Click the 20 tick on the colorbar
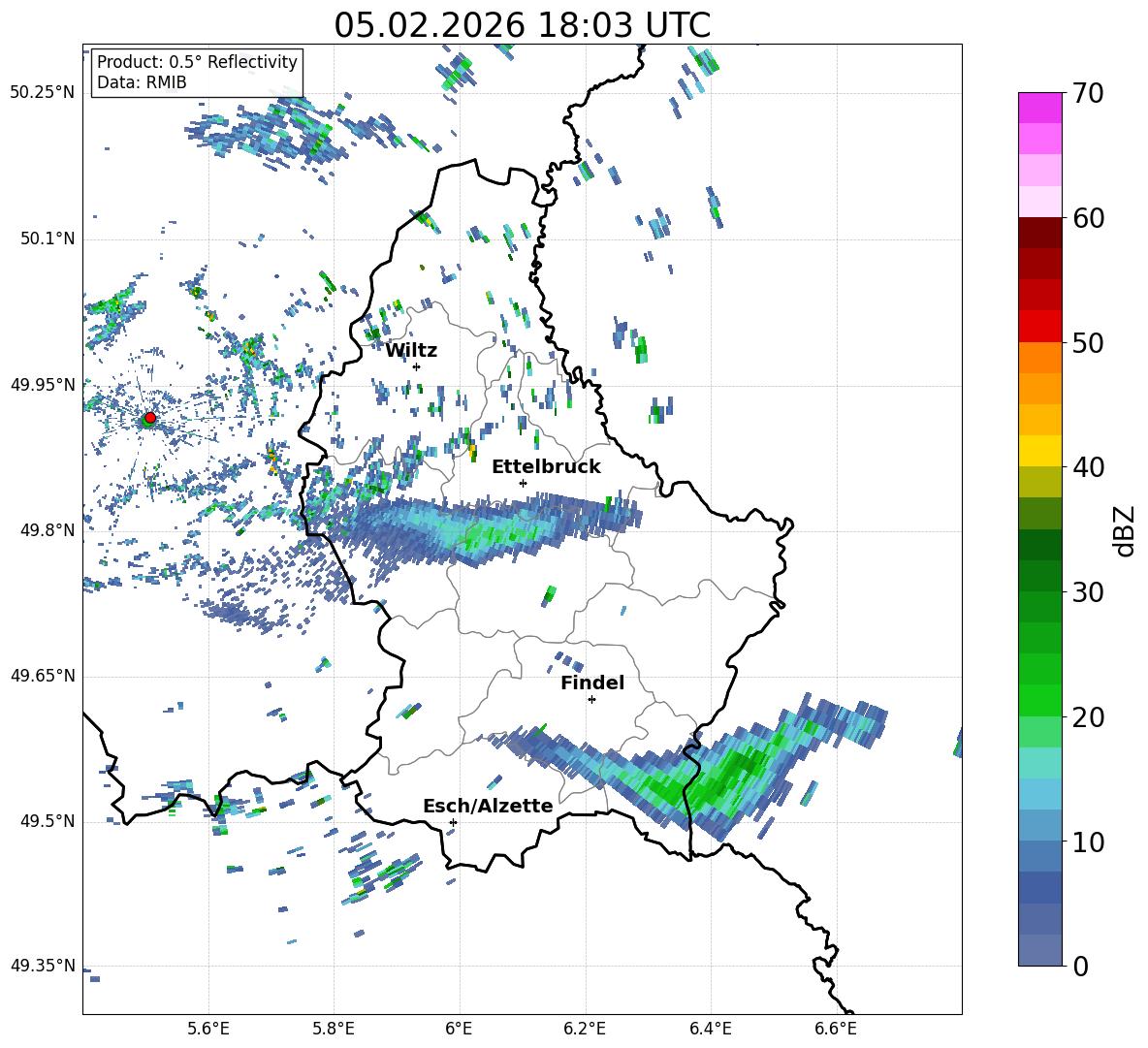 (1088, 717)
